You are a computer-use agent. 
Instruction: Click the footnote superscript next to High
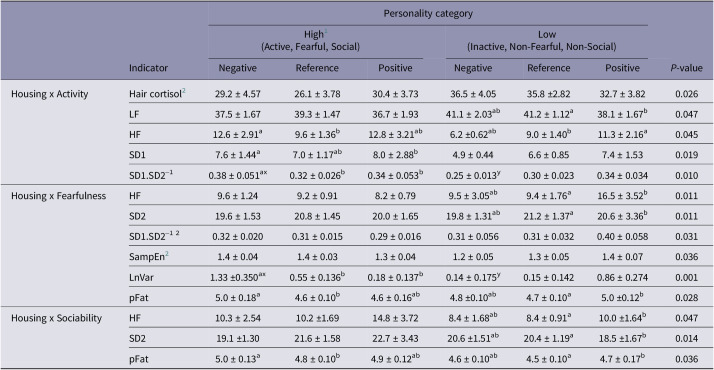(x=326, y=32)
